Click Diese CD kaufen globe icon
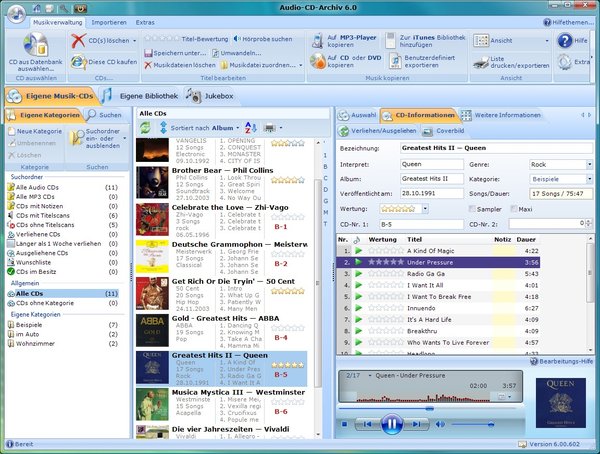This screenshot has height=454, width=600. coord(78,62)
